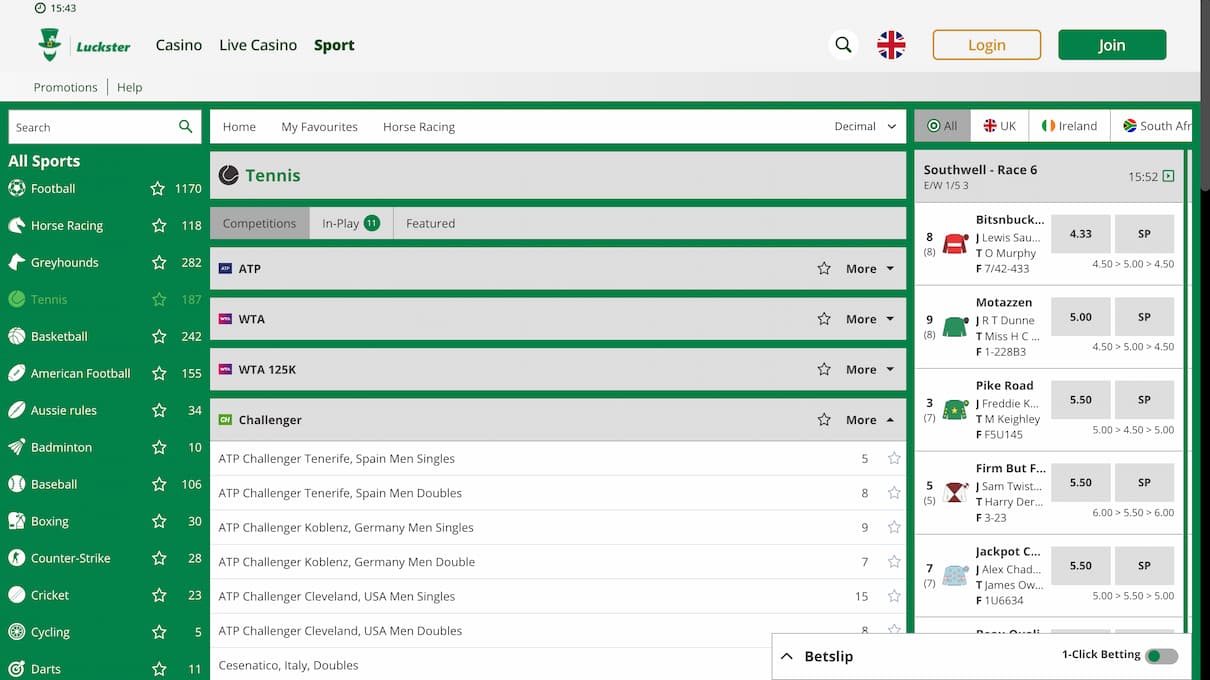This screenshot has height=680, width=1210.
Task: Open the Promotions link
Action: (65, 87)
